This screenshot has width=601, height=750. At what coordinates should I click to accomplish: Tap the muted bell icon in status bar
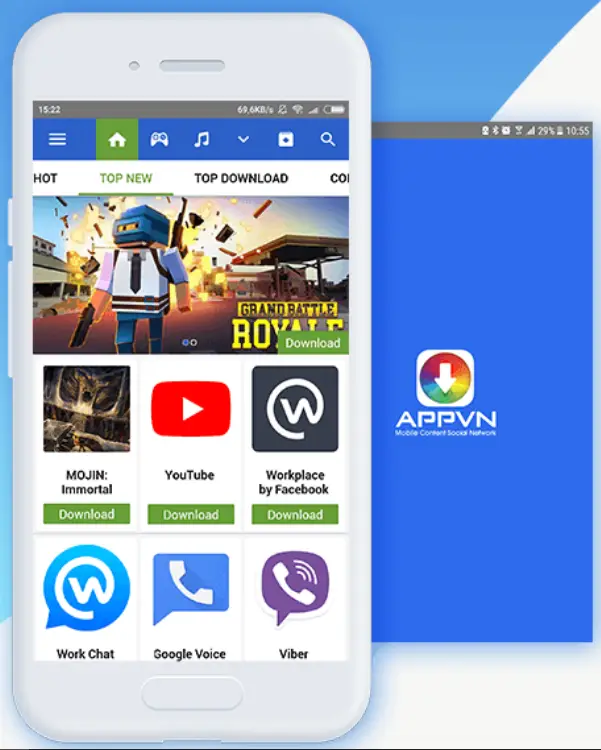click(x=282, y=110)
